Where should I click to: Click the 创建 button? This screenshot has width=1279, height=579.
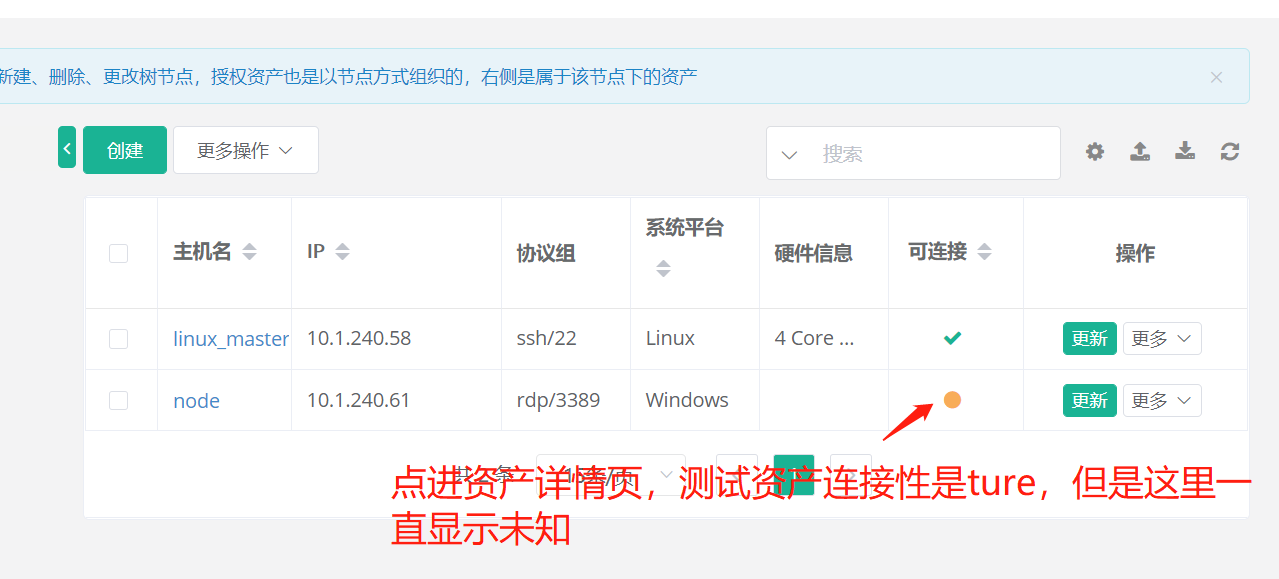(125, 150)
